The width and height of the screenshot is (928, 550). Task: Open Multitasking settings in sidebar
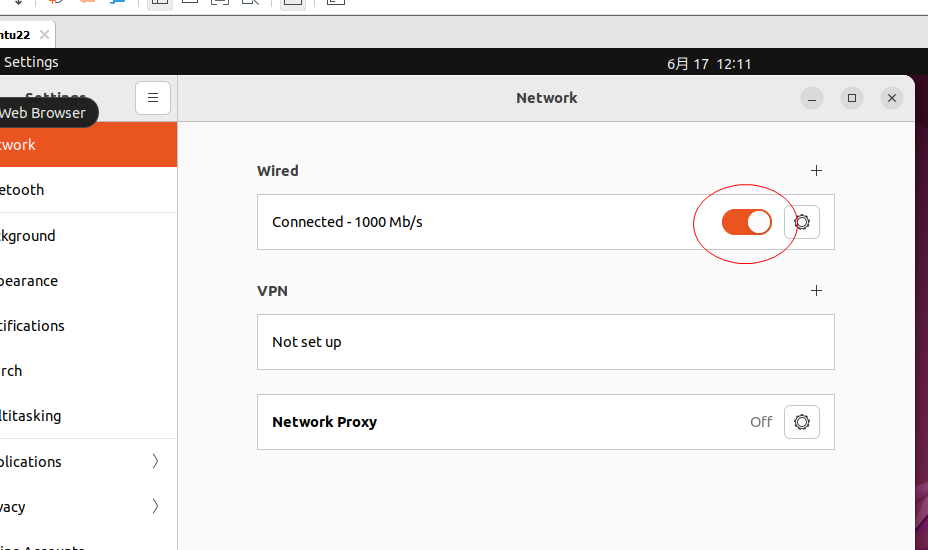tap(88, 416)
